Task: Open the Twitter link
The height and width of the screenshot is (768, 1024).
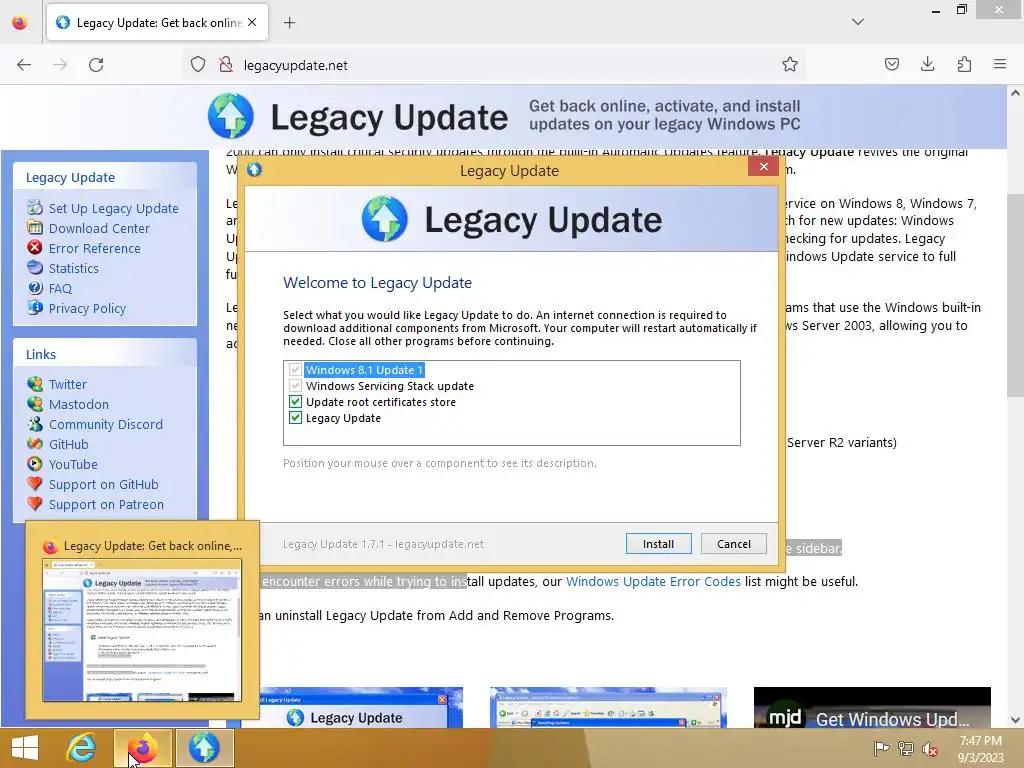Action: point(68,385)
